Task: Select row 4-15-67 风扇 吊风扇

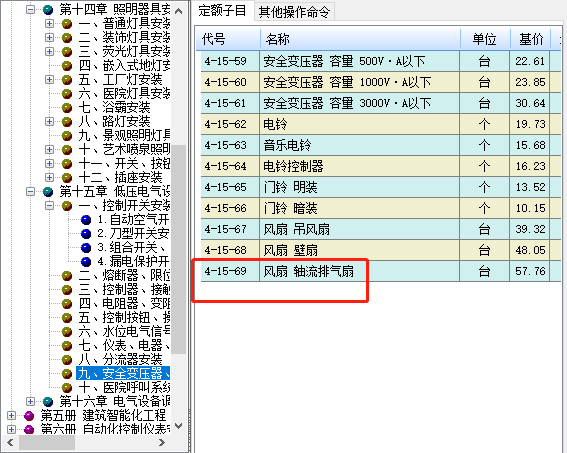Action: [x=380, y=229]
